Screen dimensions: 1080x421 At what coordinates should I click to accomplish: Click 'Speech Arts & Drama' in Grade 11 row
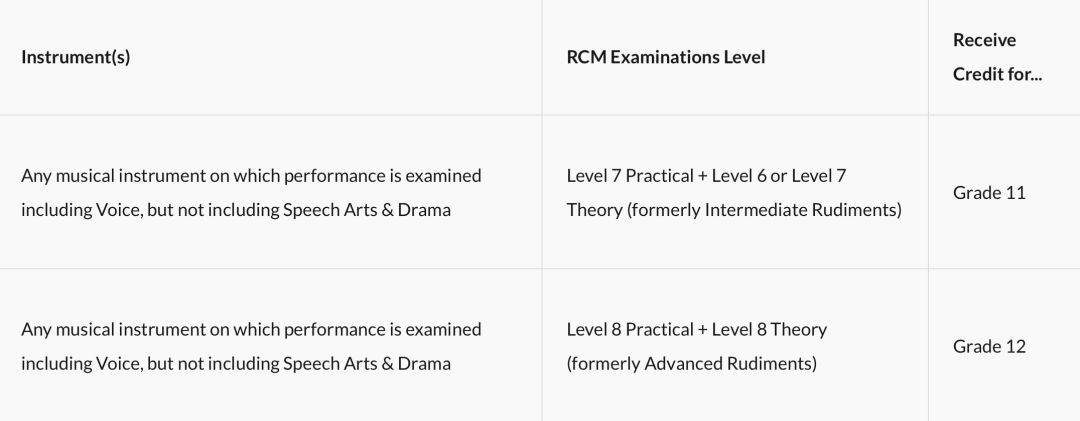(x=367, y=209)
